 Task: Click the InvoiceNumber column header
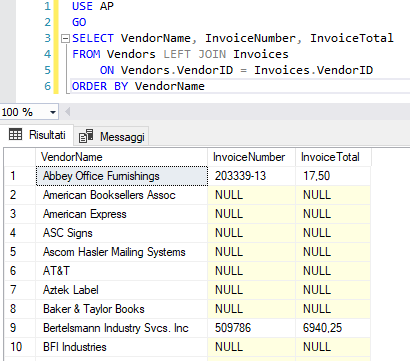[252, 157]
